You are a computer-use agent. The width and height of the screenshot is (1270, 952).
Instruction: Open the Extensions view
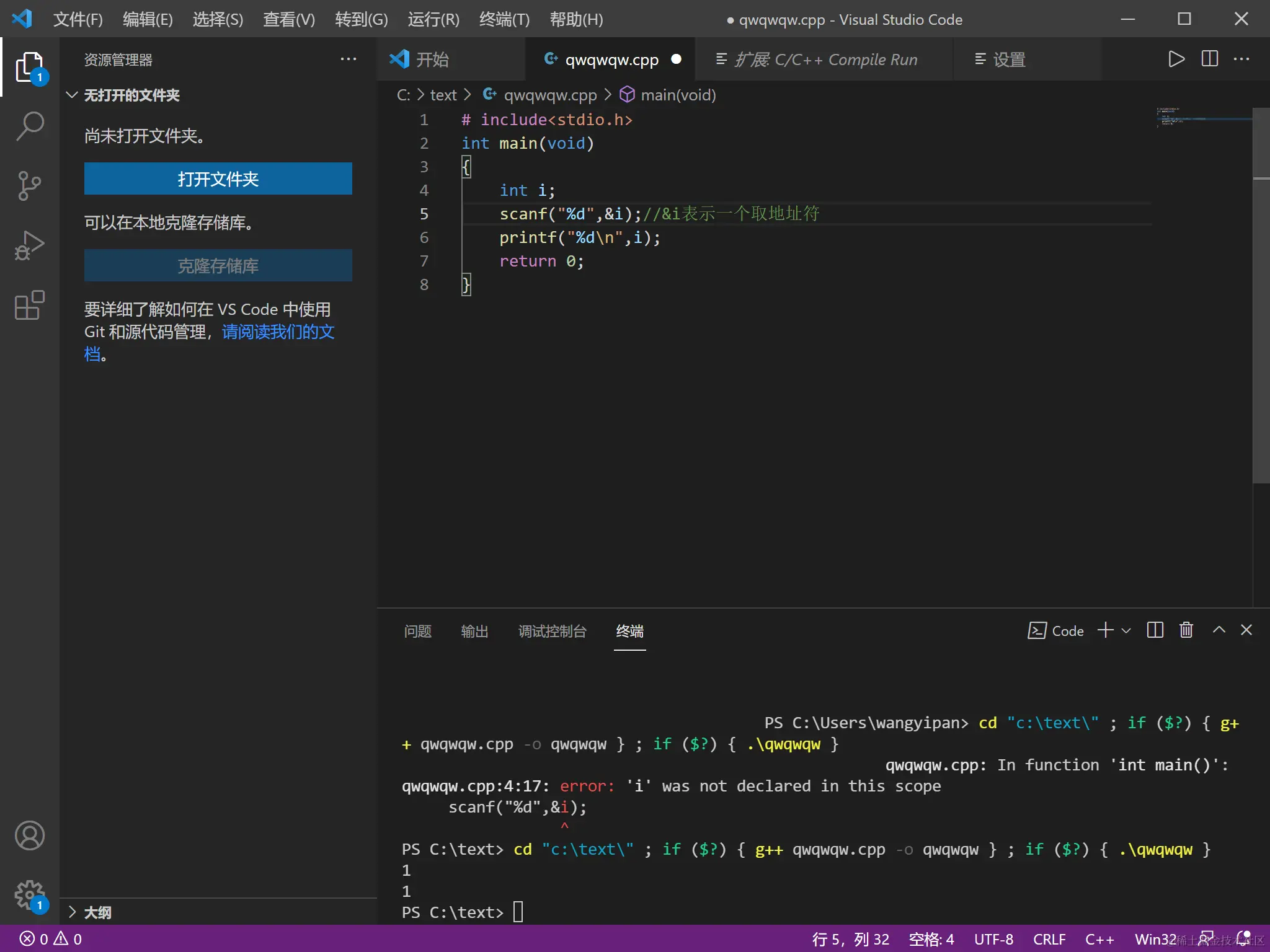click(29, 305)
